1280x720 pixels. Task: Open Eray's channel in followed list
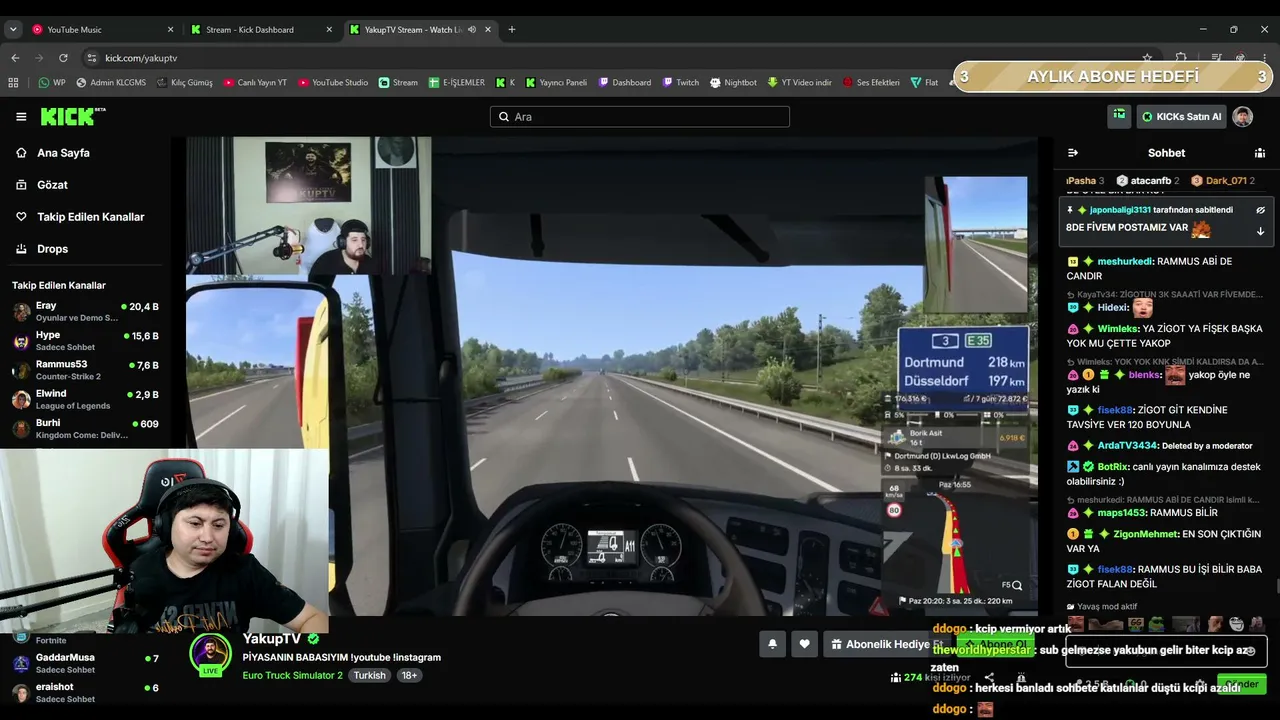tap(85, 311)
